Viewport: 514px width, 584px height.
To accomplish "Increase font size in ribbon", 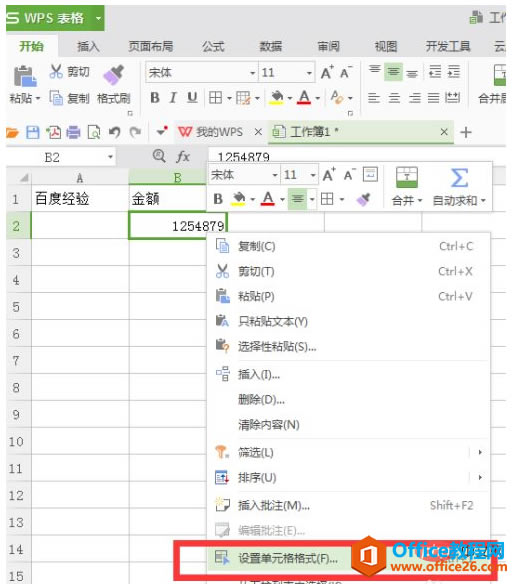I will 326,72.
